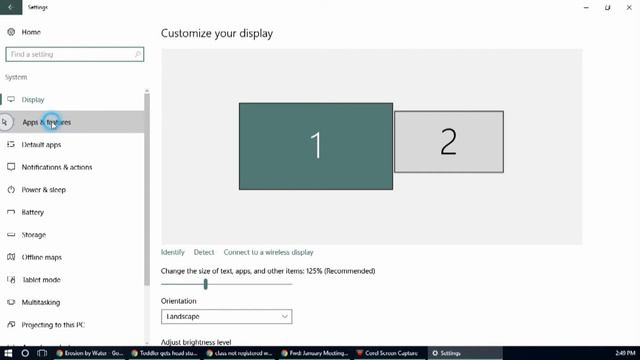This screenshot has width=640, height=360.
Task: Switch to Toddler gets head stuck Chrome window
Action: pyautogui.click(x=165, y=353)
